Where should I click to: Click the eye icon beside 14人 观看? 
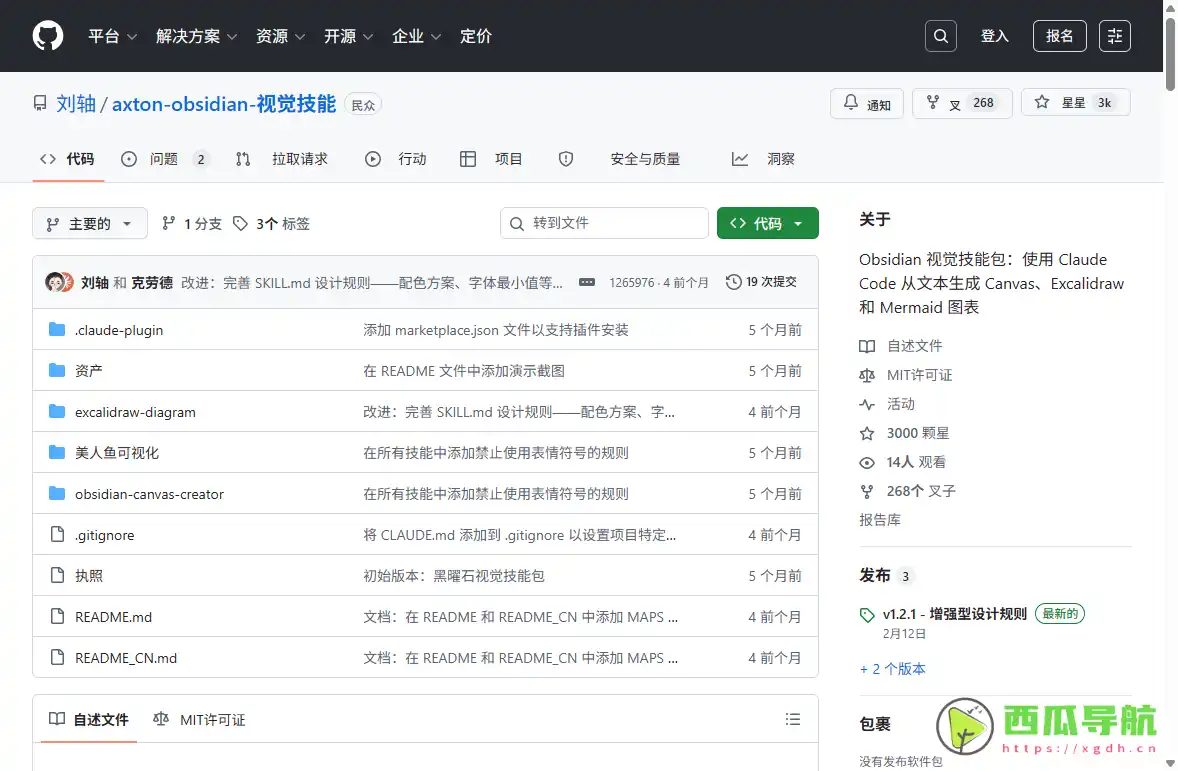(x=867, y=462)
